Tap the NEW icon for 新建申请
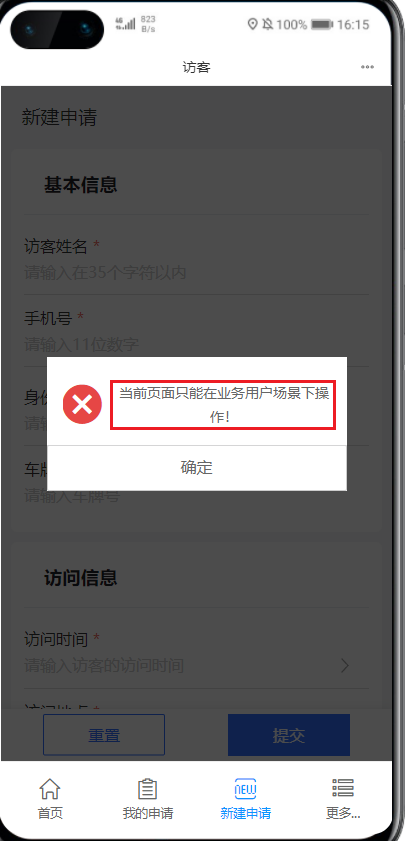Viewport: 405px width, 841px height. pos(246,788)
